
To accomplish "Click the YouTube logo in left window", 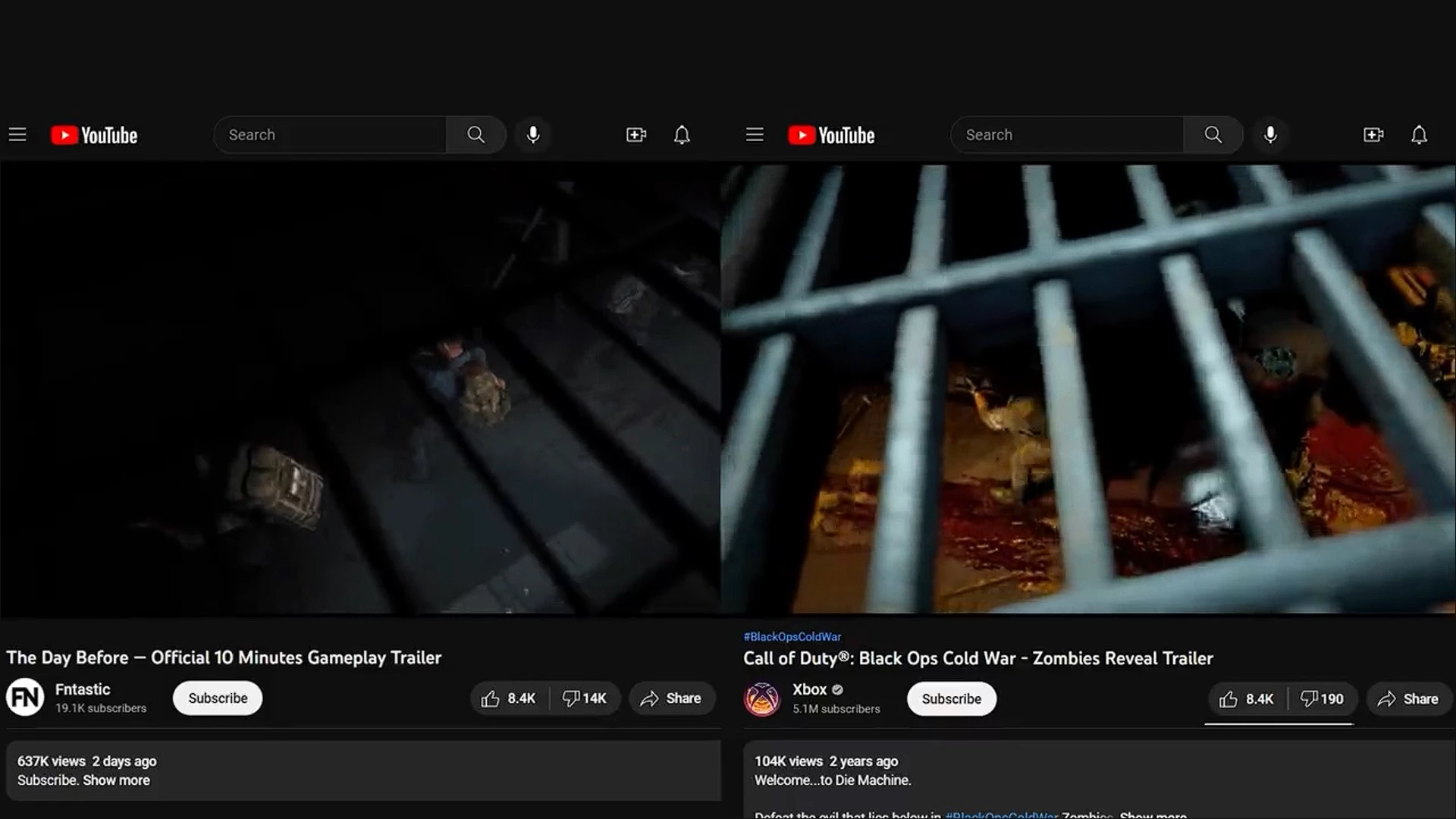I will coord(95,135).
